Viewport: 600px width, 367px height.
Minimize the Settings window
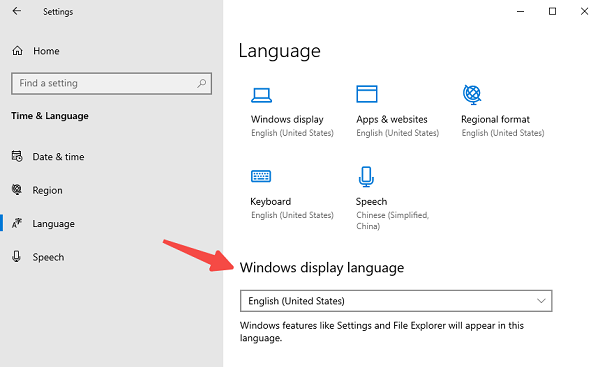(520, 11)
